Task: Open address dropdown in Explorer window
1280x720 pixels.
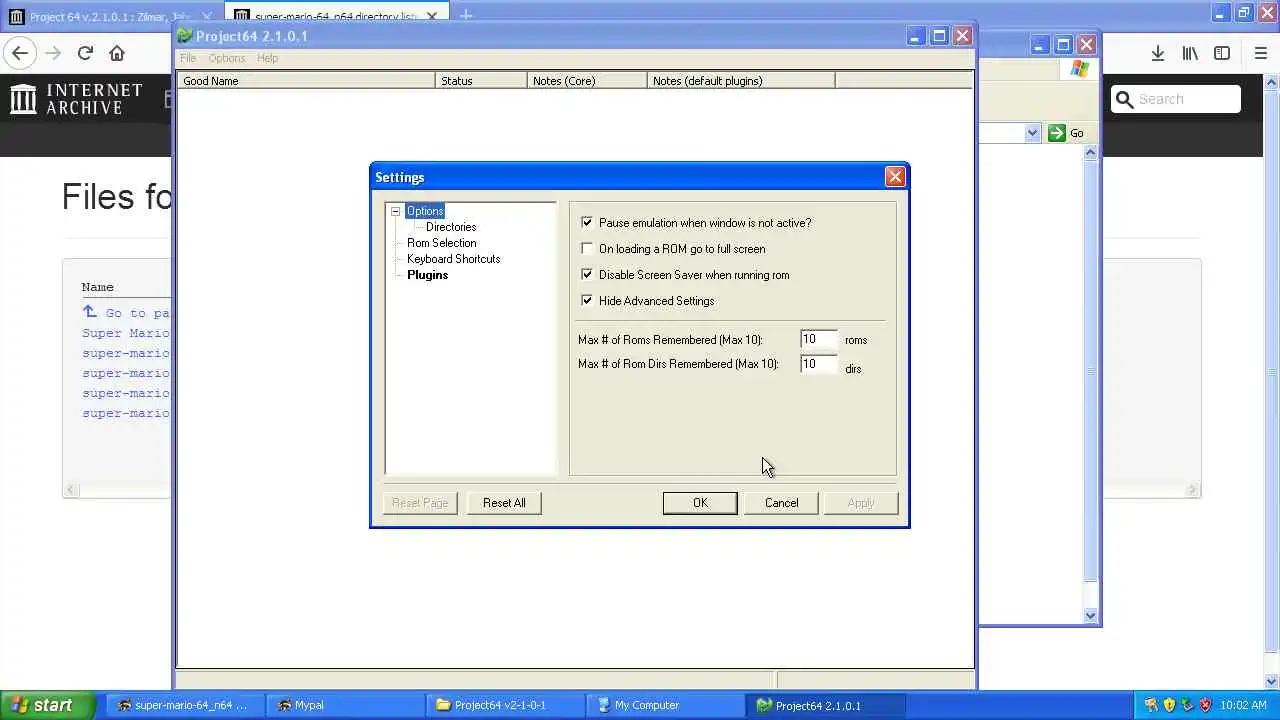Action: pyautogui.click(x=1032, y=133)
